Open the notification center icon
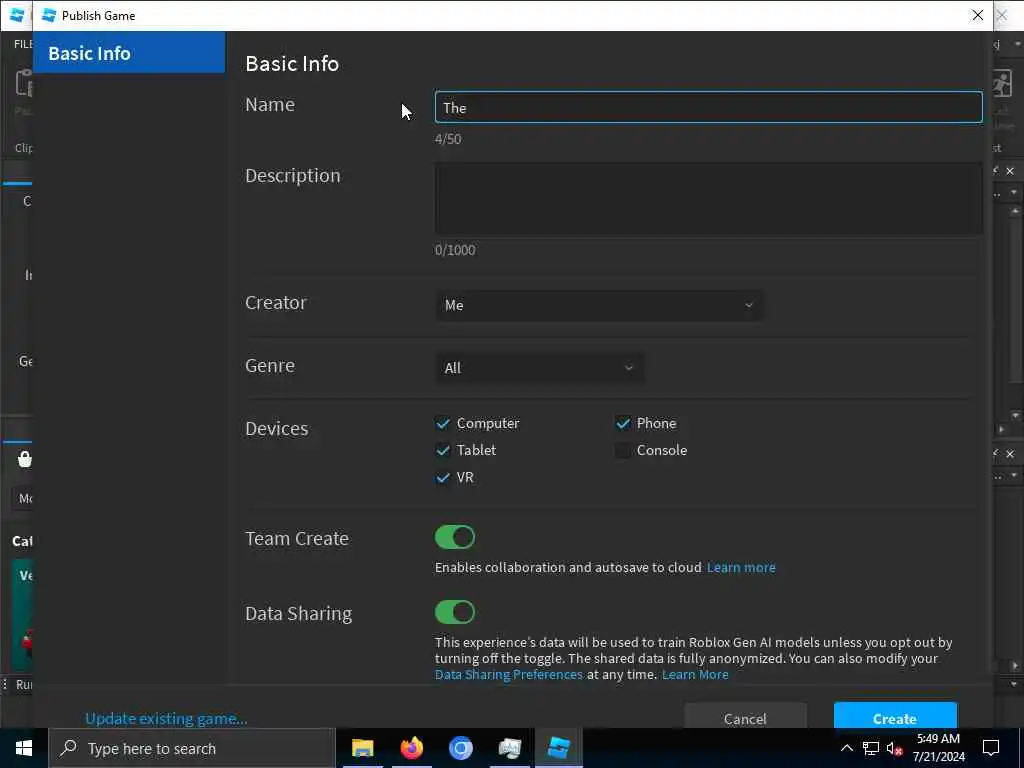 (x=991, y=748)
